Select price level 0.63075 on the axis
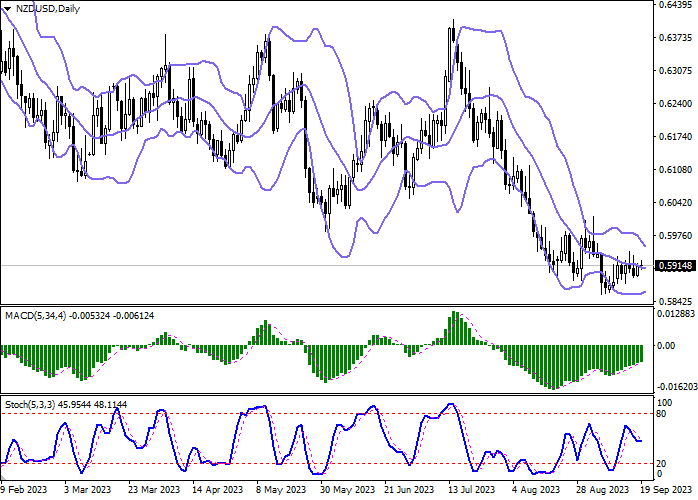This screenshot has height=500, width=698. [675, 70]
